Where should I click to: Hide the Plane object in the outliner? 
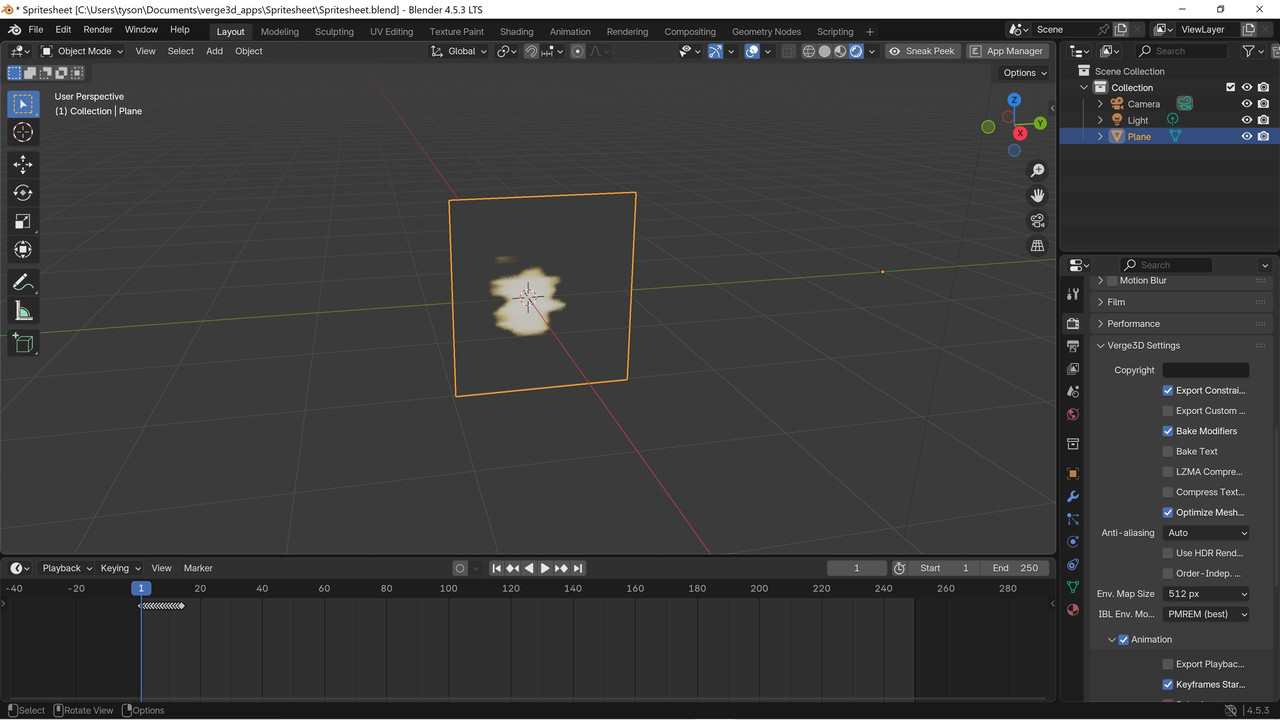point(1247,136)
